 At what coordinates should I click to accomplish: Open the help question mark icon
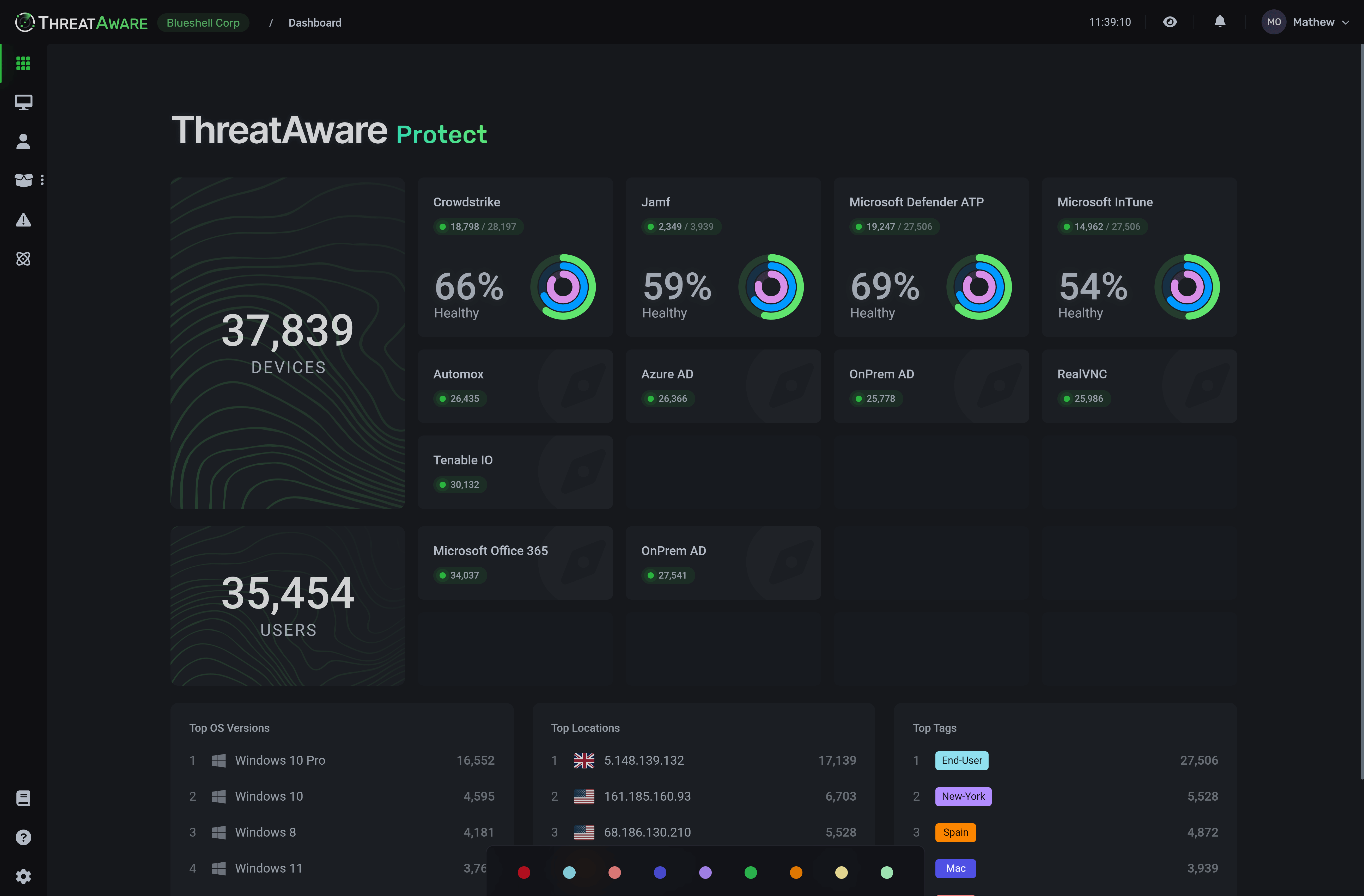pos(23,837)
